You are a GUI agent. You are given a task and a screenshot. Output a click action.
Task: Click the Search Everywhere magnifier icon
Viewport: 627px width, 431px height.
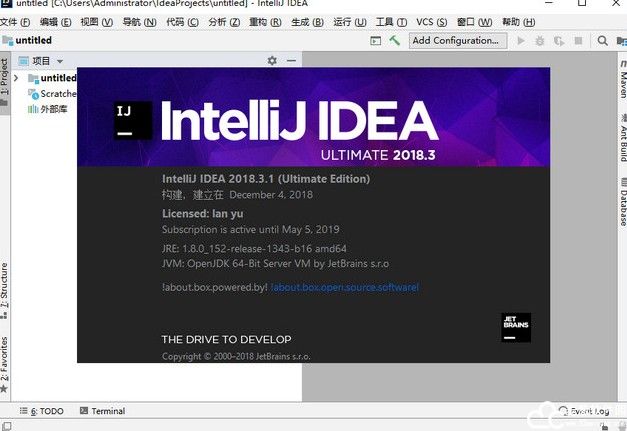pos(603,41)
